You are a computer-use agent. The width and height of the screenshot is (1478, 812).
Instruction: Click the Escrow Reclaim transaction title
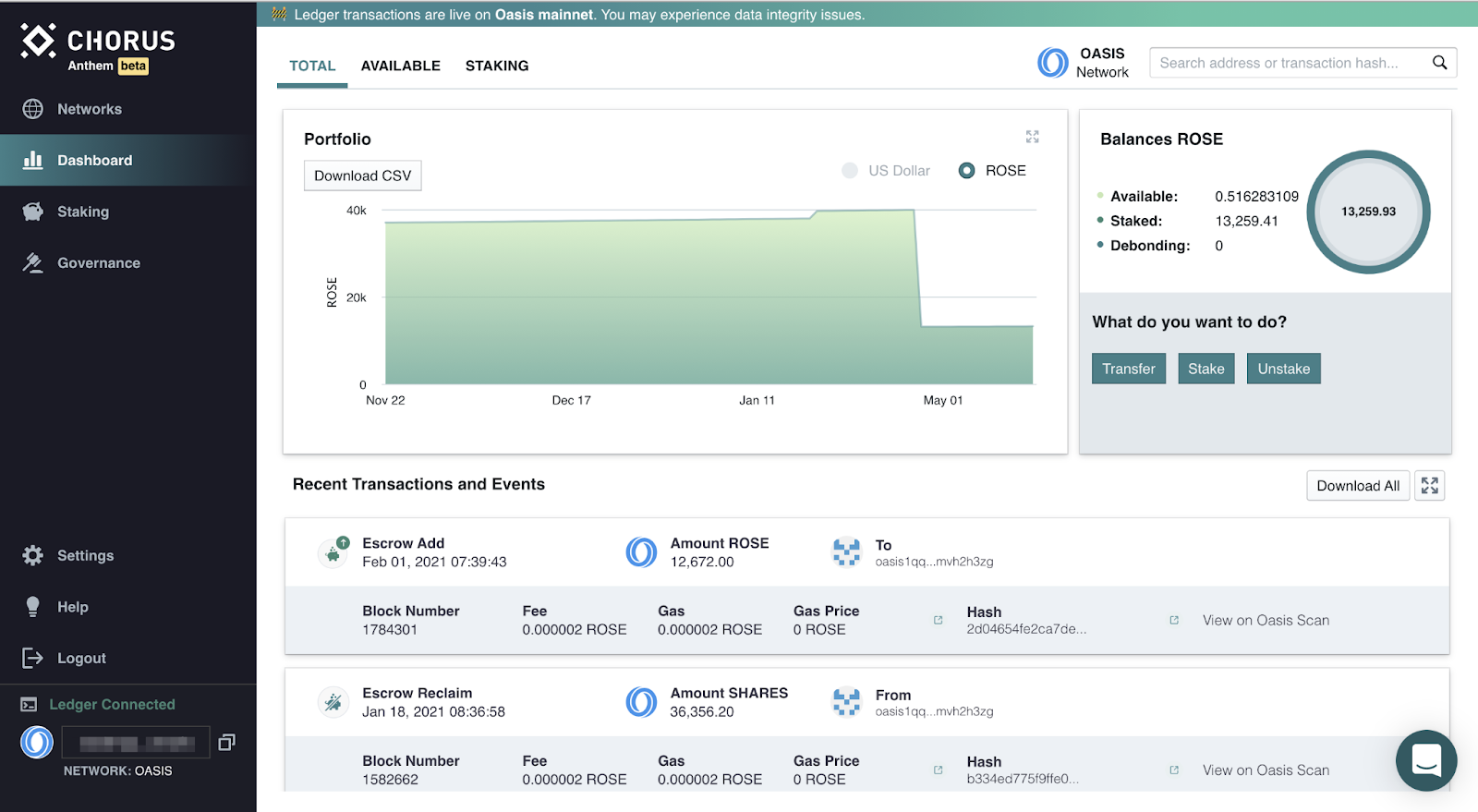pos(418,693)
